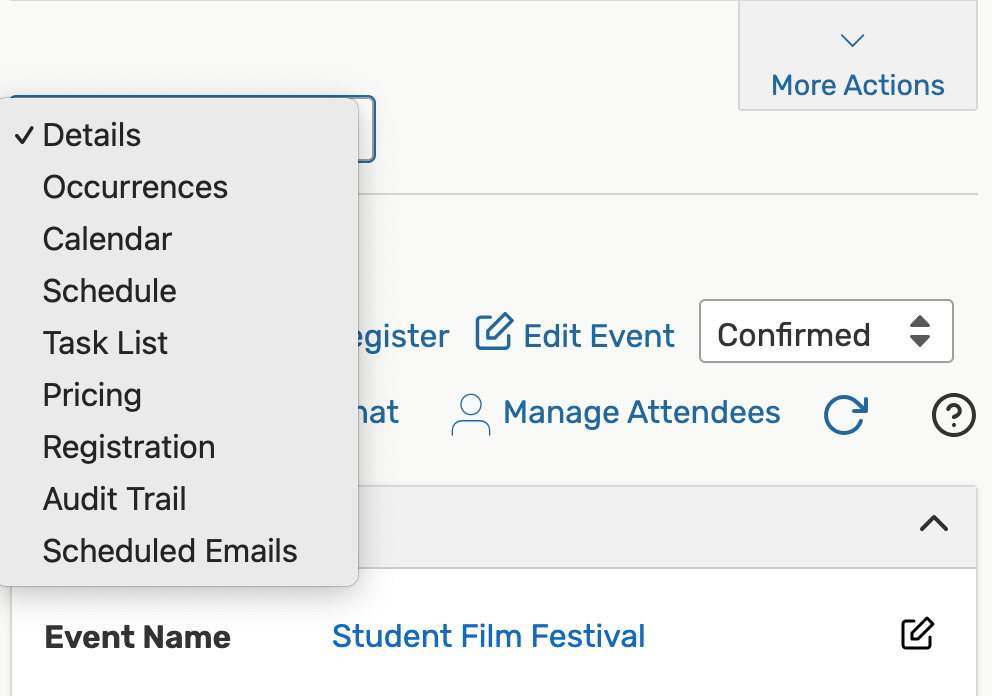992x696 pixels.
Task: Select Calendar from the dropdown list
Action: 107,239
